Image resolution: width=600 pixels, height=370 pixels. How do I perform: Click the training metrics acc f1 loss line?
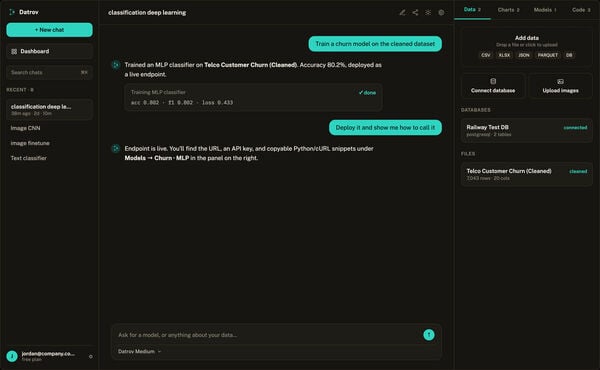182,103
